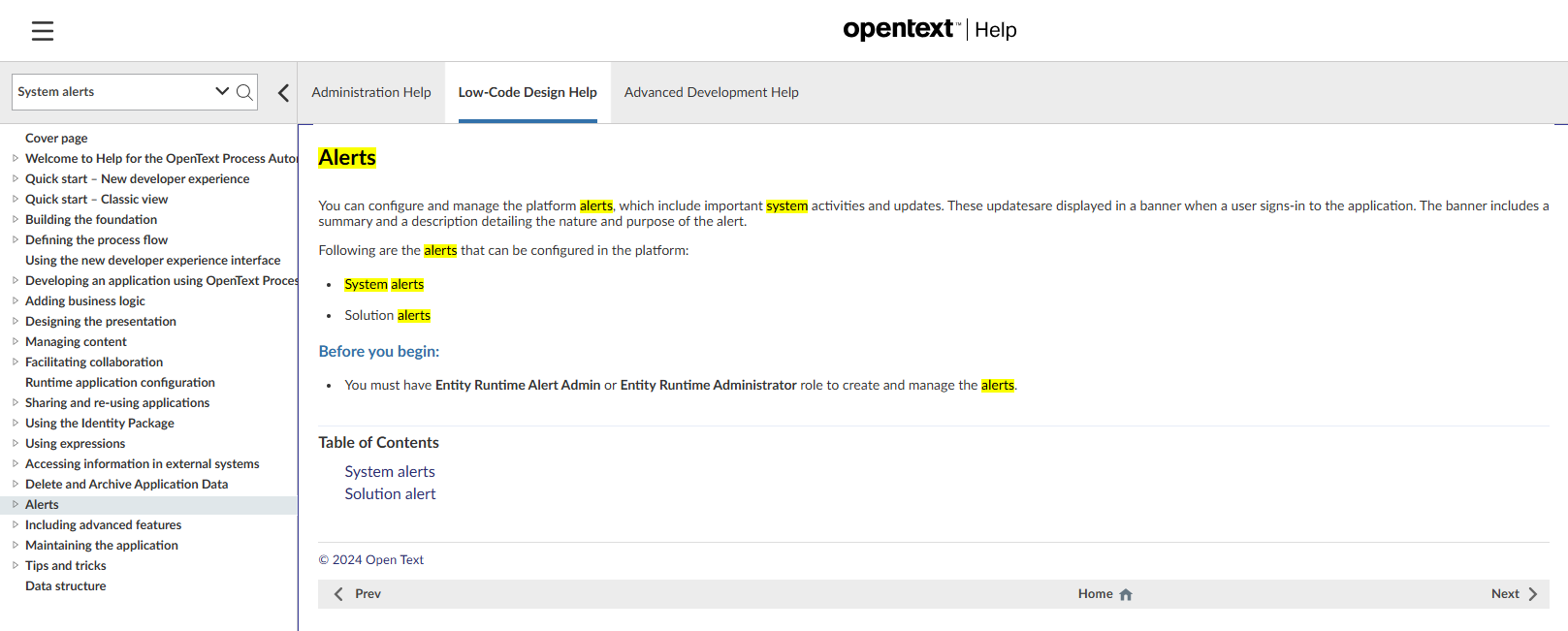
Task: Expand Tips and tricks tree node
Action: pyautogui.click(x=16, y=565)
